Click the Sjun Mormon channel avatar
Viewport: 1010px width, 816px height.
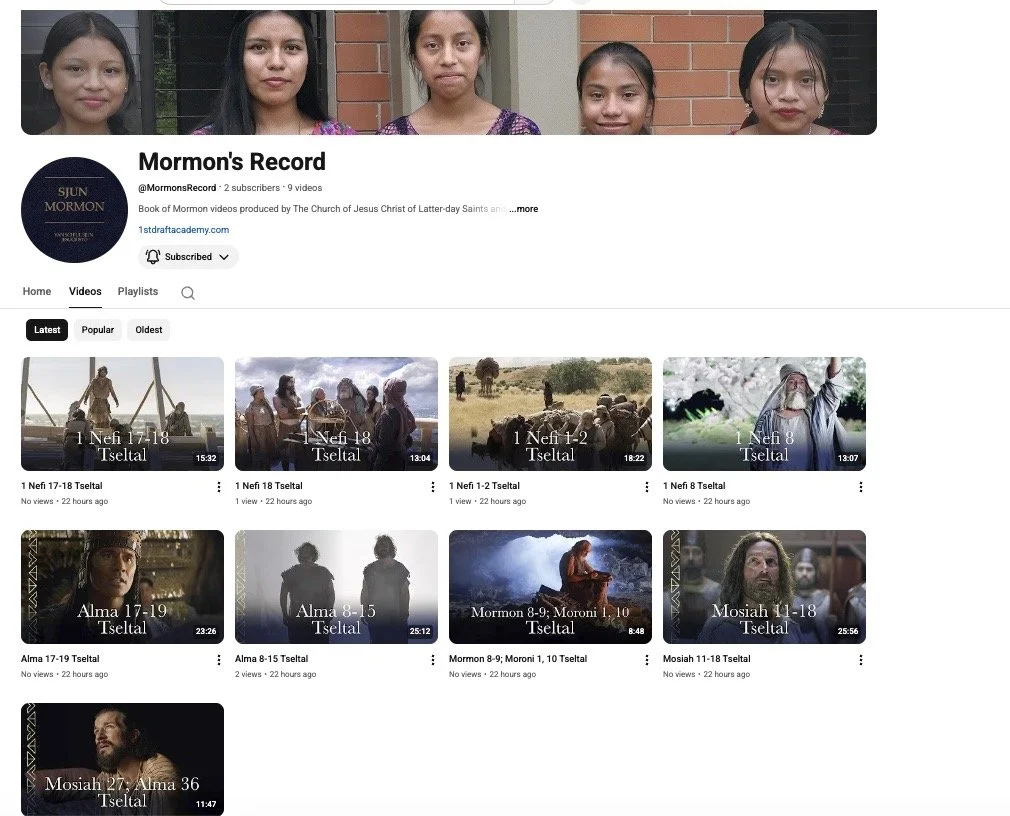click(x=74, y=210)
